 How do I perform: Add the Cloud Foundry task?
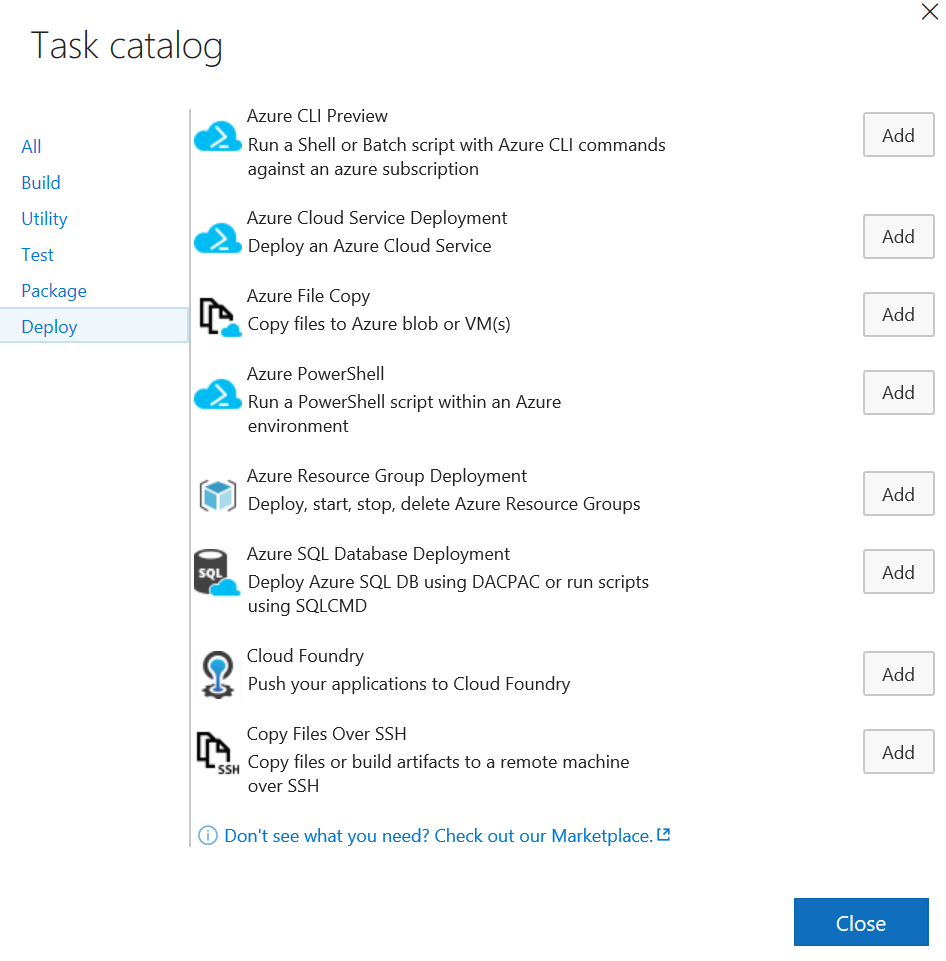[898, 674]
